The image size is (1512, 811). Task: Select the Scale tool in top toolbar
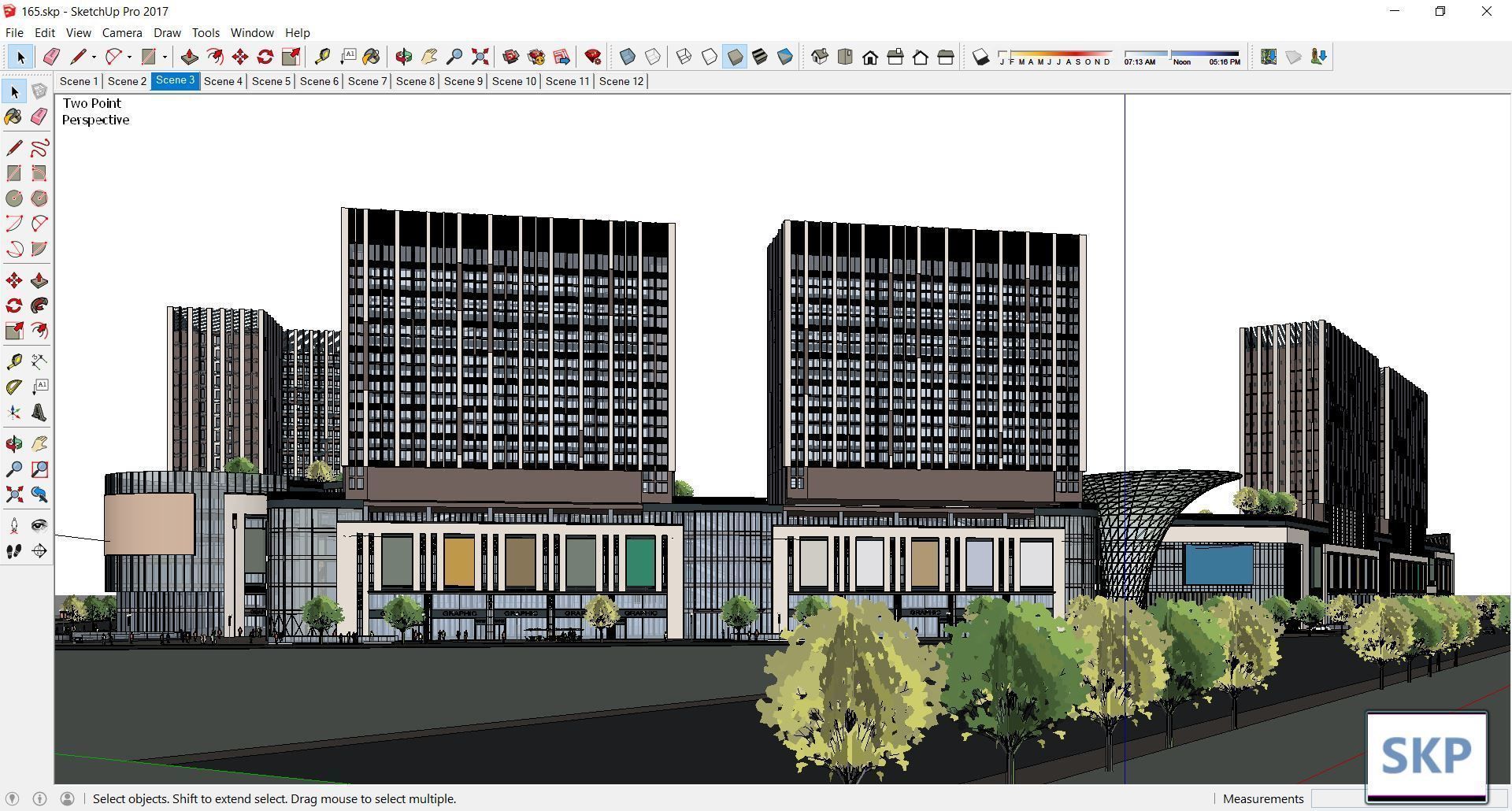point(291,57)
